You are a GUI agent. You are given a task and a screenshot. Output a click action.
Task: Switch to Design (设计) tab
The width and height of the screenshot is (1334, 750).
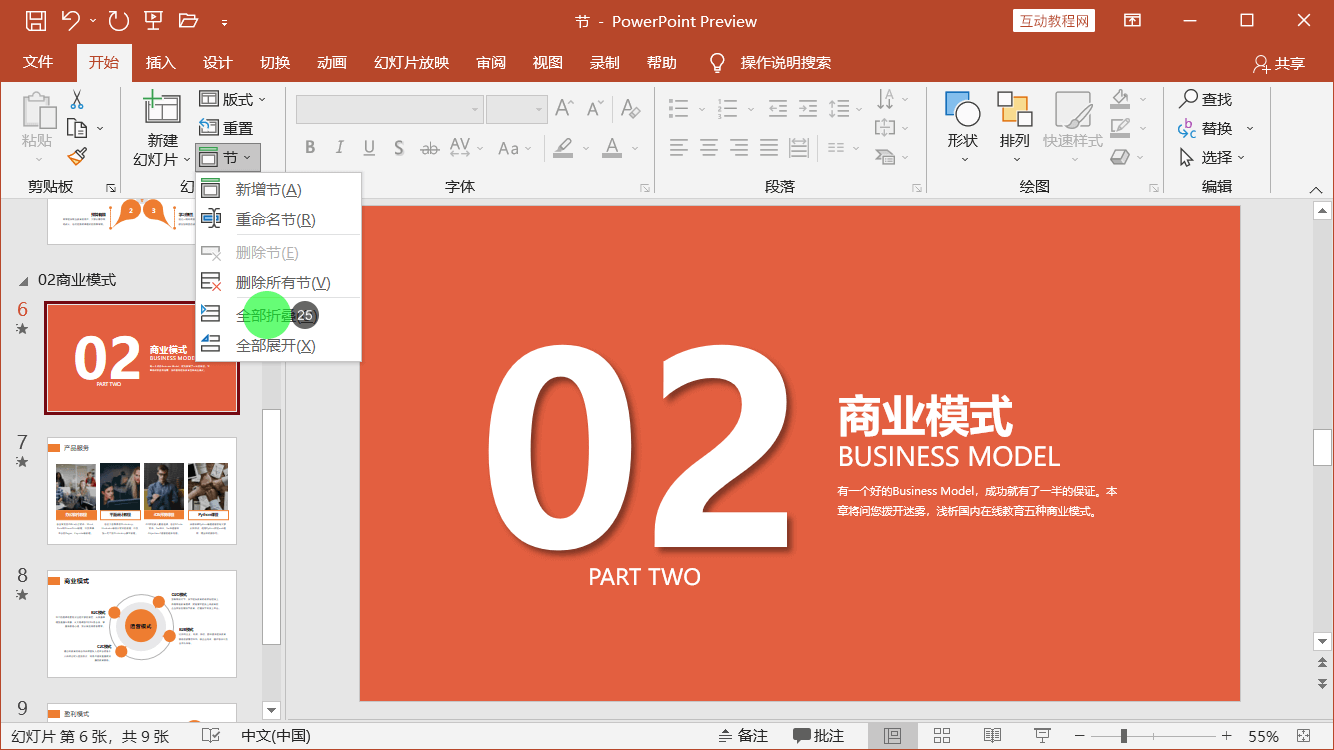coord(217,62)
